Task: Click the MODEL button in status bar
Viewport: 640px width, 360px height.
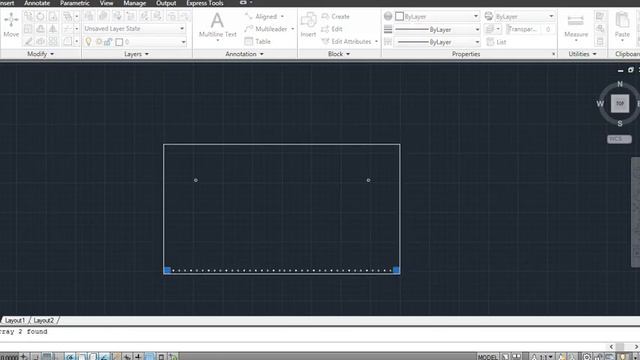Action: pos(487,357)
